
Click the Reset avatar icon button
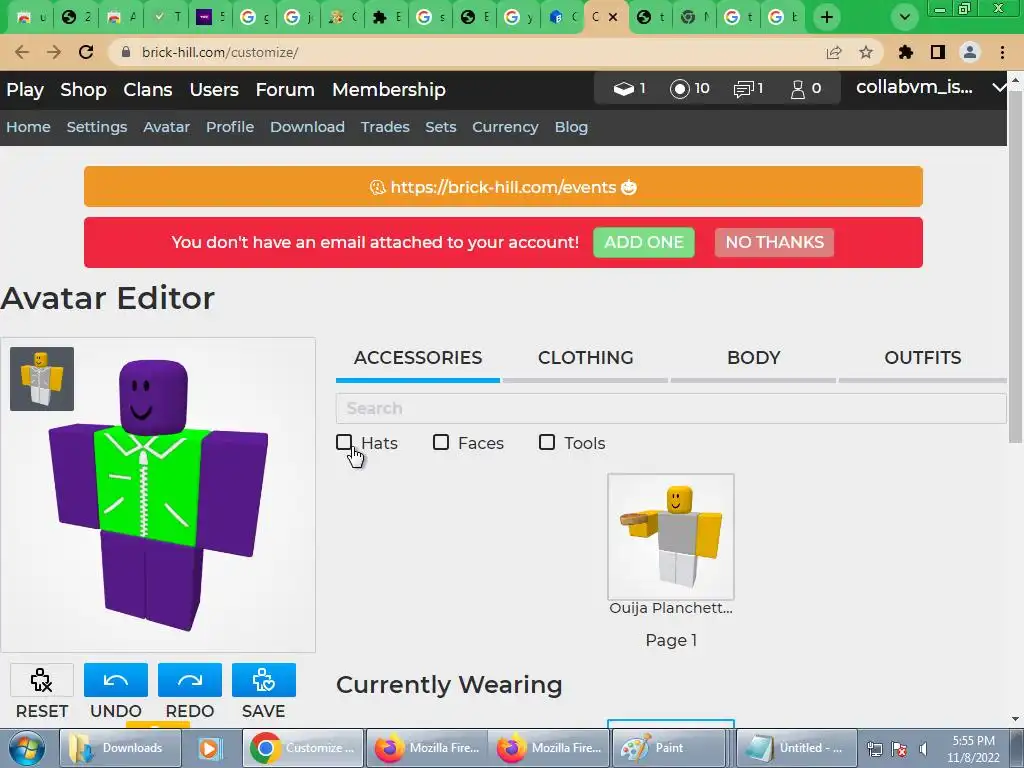point(42,680)
